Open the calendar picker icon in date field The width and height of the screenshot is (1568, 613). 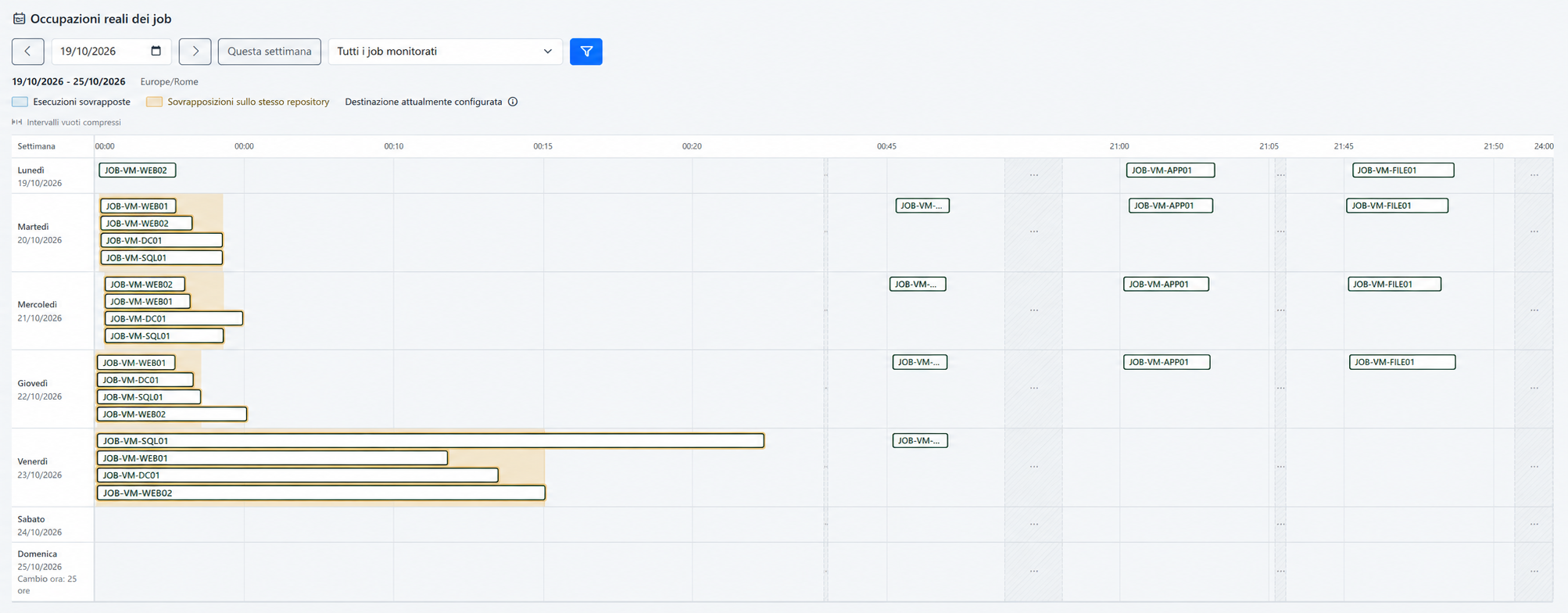[156, 51]
